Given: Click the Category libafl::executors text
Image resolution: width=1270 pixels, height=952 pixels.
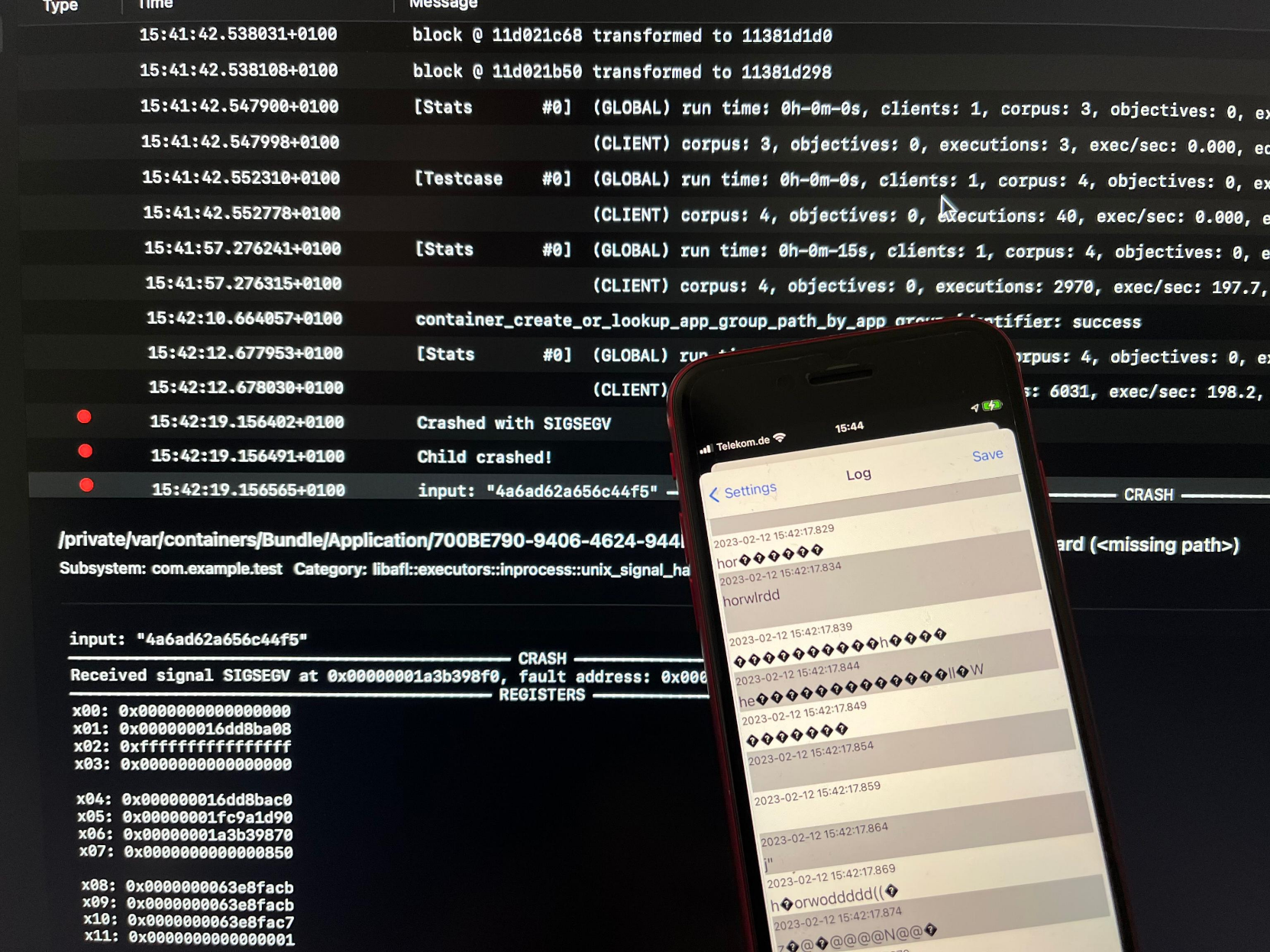Looking at the screenshot, I should point(493,570).
